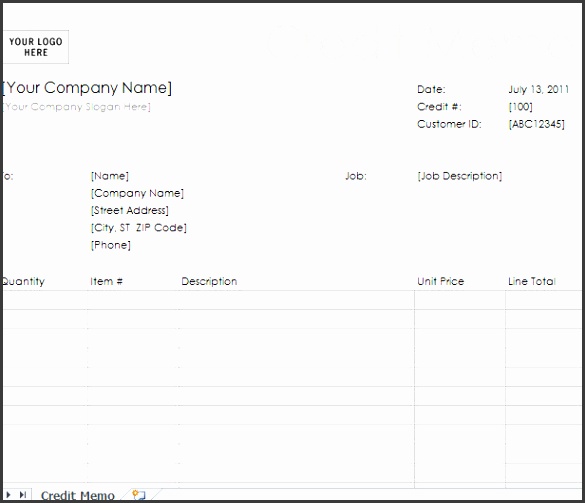Click the last sheet navigation arrow

(23, 495)
